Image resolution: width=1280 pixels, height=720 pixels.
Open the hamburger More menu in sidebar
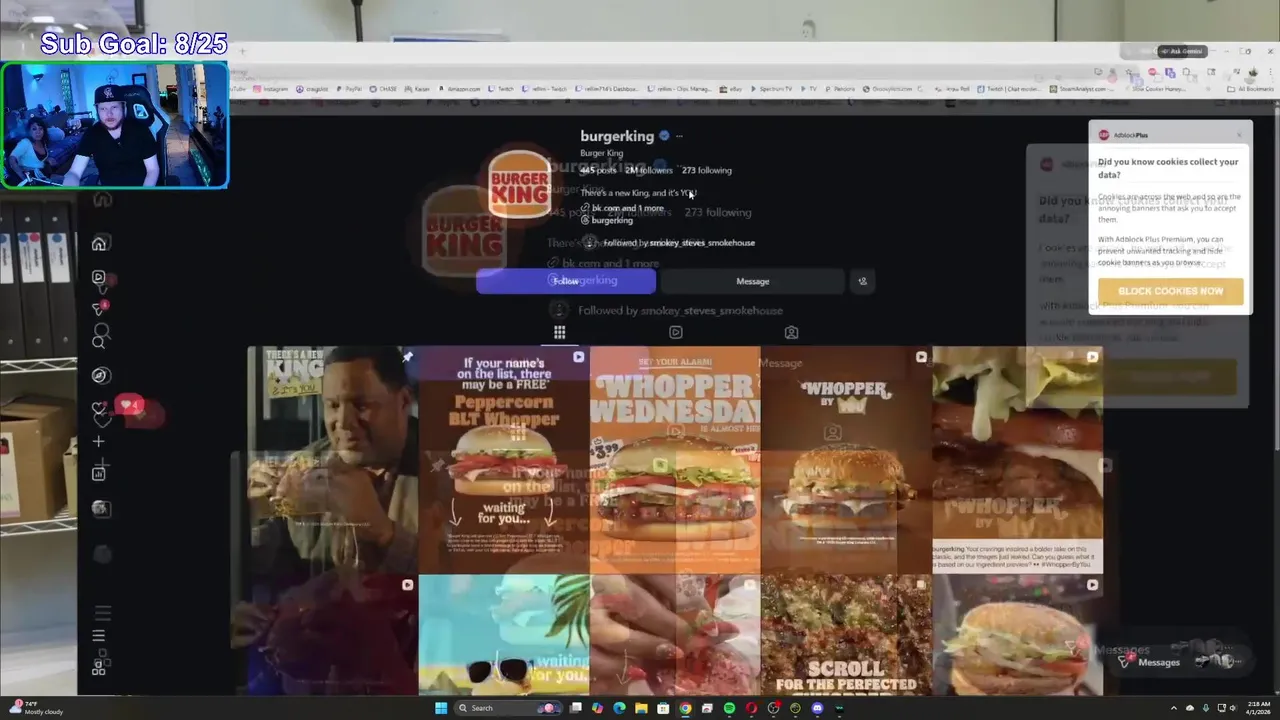[99, 635]
